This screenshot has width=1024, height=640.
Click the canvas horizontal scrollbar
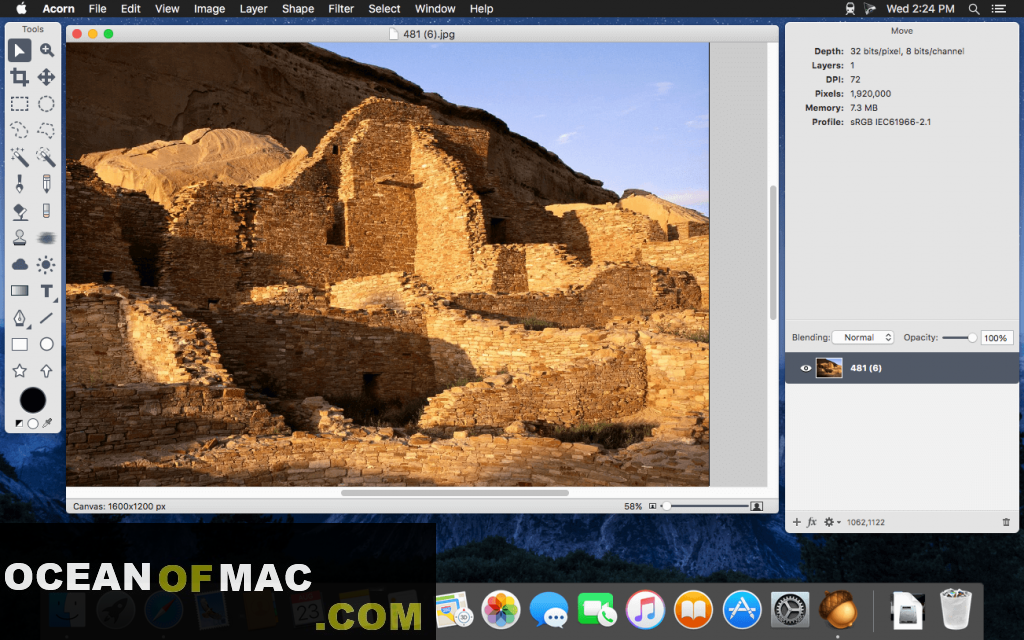(x=455, y=493)
